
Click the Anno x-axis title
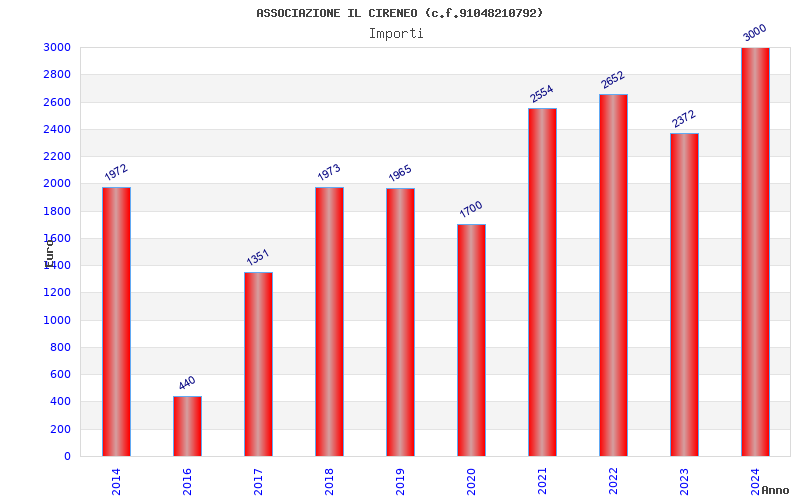(x=775, y=490)
